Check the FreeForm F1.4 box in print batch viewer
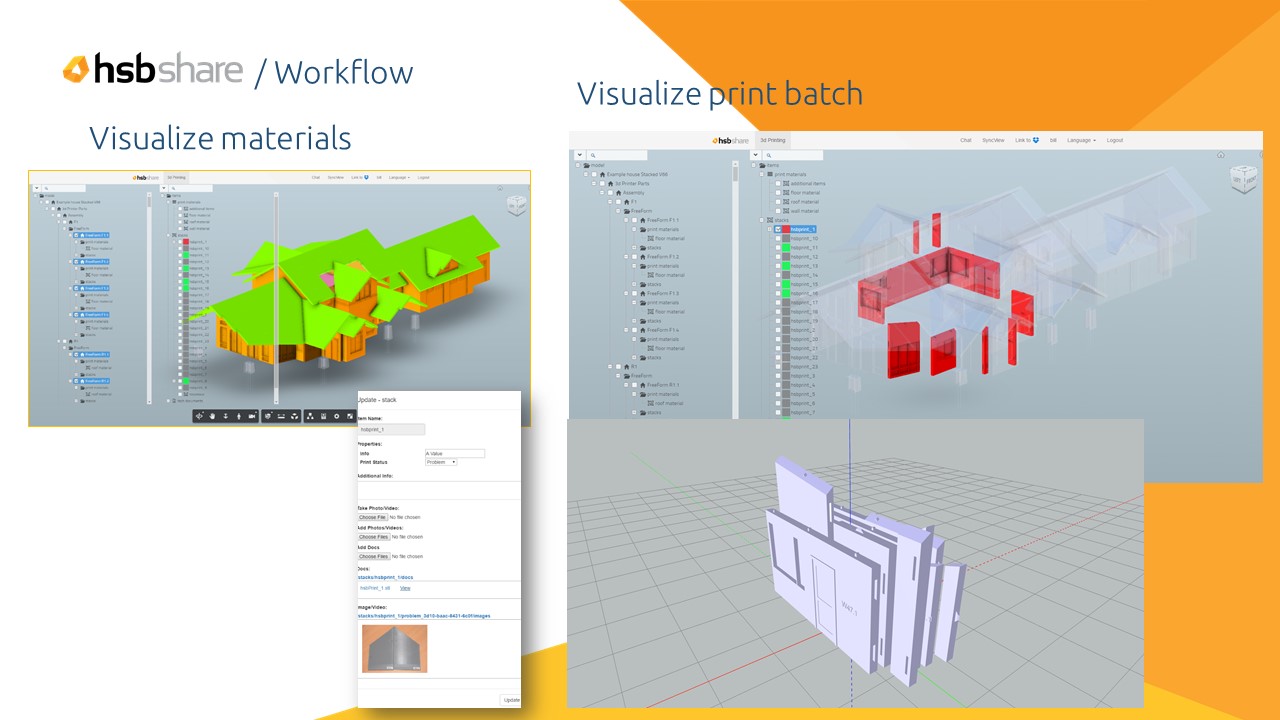The height and width of the screenshot is (720, 1280). (x=633, y=330)
